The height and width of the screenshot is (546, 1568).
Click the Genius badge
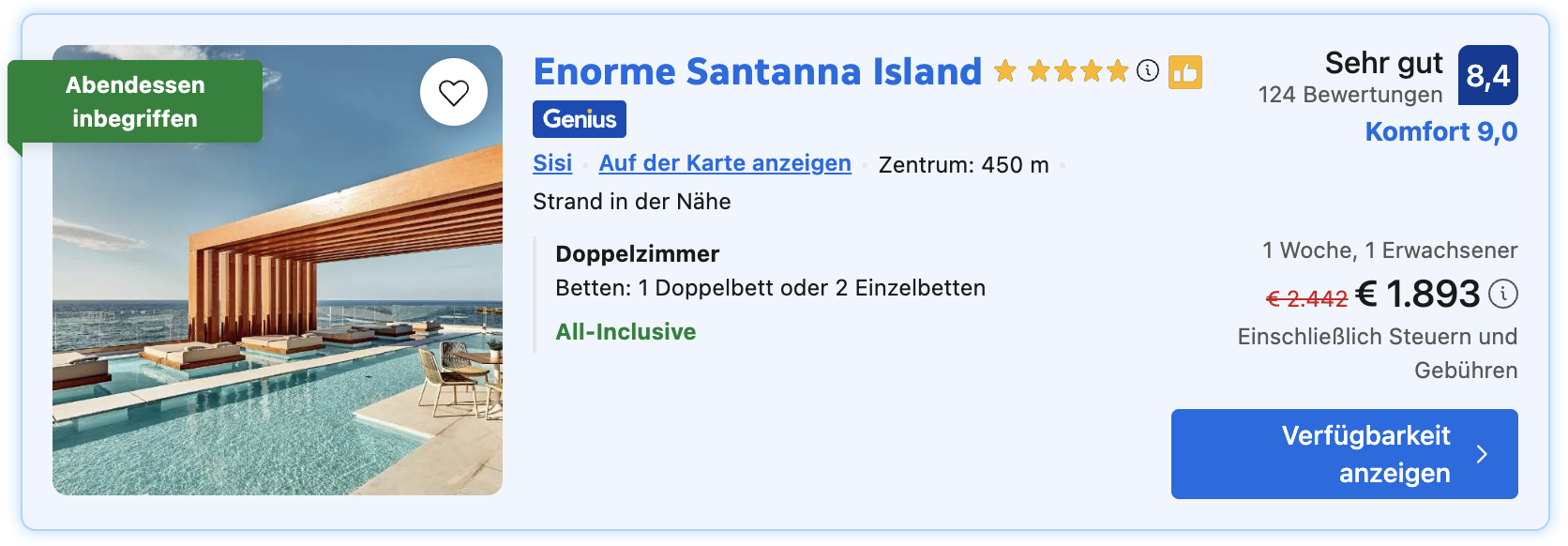pos(580,119)
